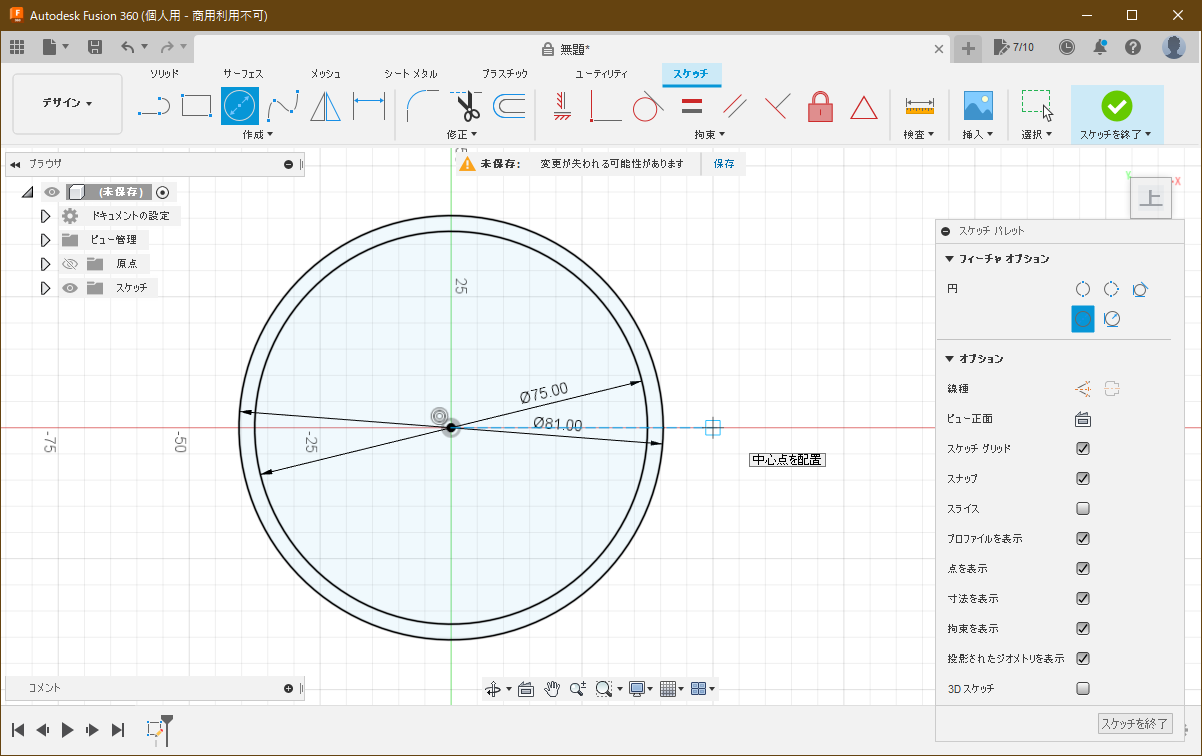
Task: Choose 2-point circle type in sketch palette
Action: [x=1082, y=289]
